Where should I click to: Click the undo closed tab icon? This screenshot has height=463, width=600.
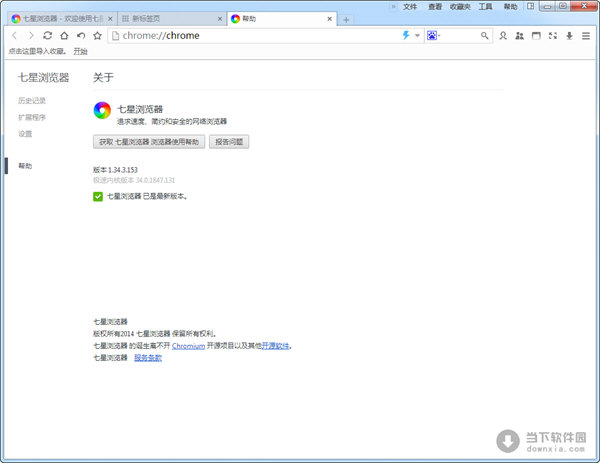(81, 36)
